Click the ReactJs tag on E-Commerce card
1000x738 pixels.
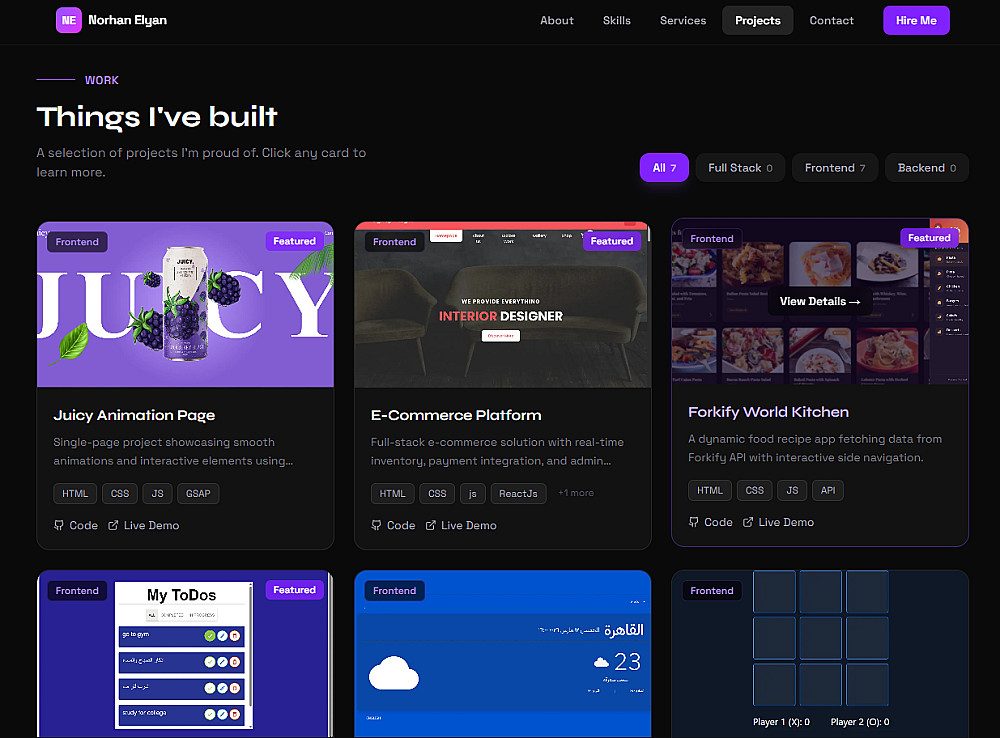(518, 494)
